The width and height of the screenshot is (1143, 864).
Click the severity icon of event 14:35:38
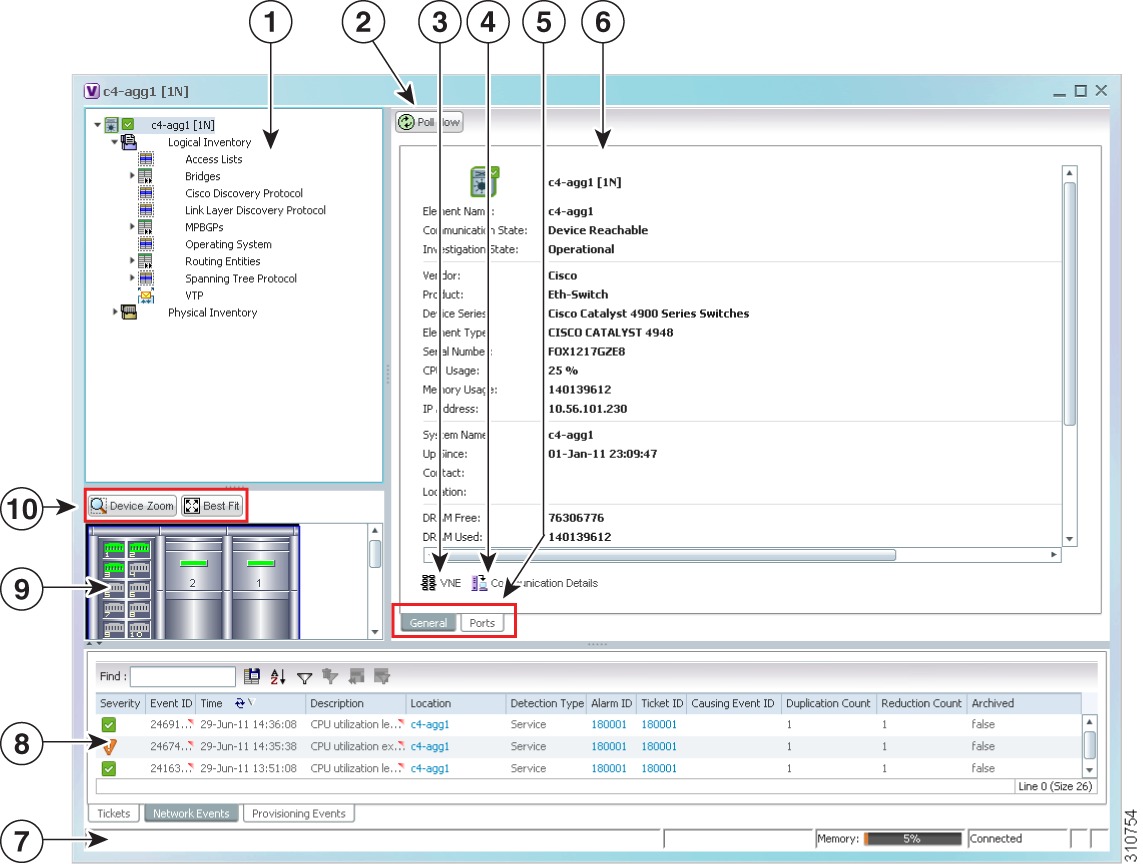click(109, 746)
